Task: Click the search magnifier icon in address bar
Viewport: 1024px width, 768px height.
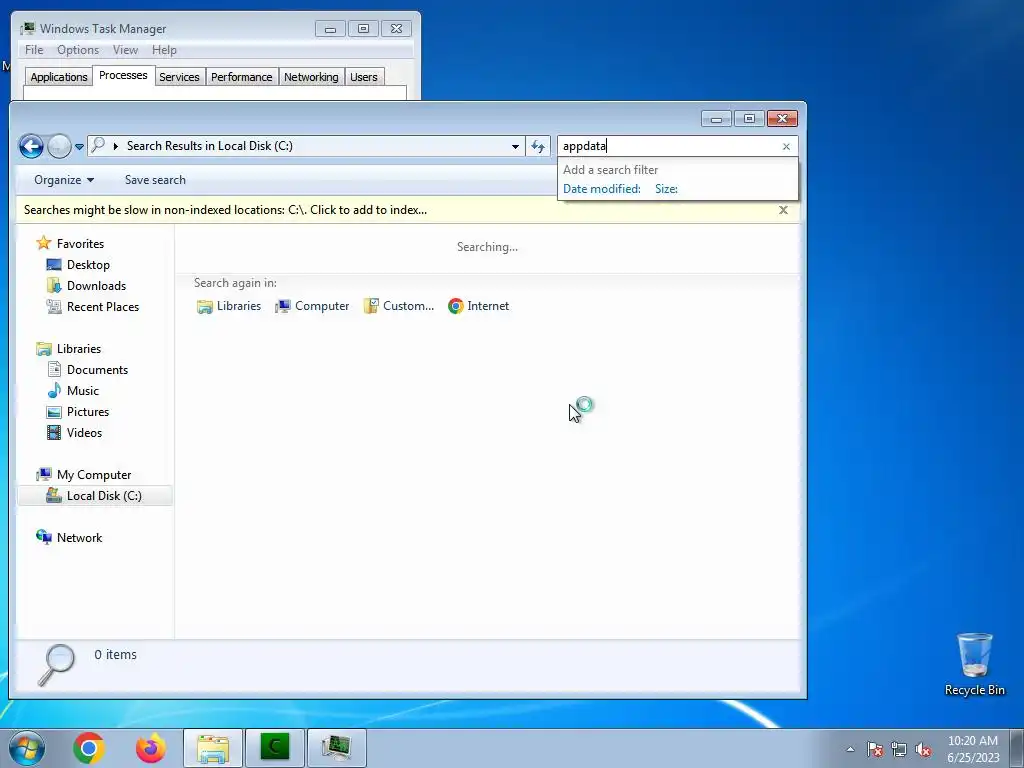Action: click(x=98, y=146)
